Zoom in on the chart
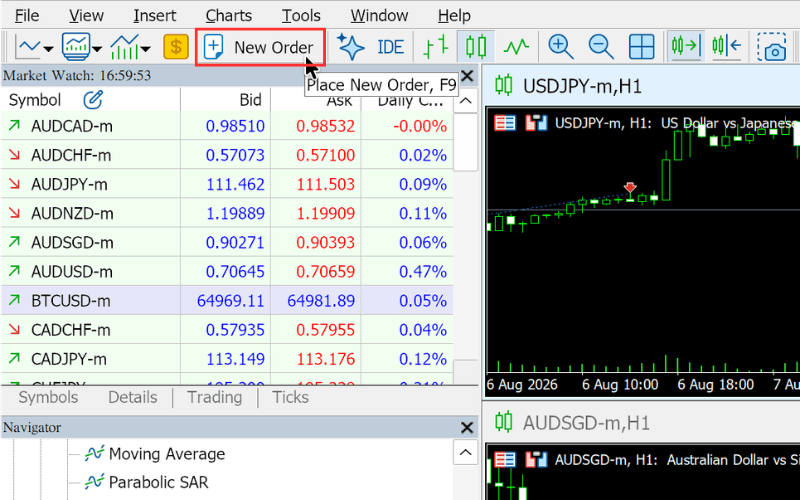Image resolution: width=800 pixels, height=500 pixels. (x=560, y=47)
